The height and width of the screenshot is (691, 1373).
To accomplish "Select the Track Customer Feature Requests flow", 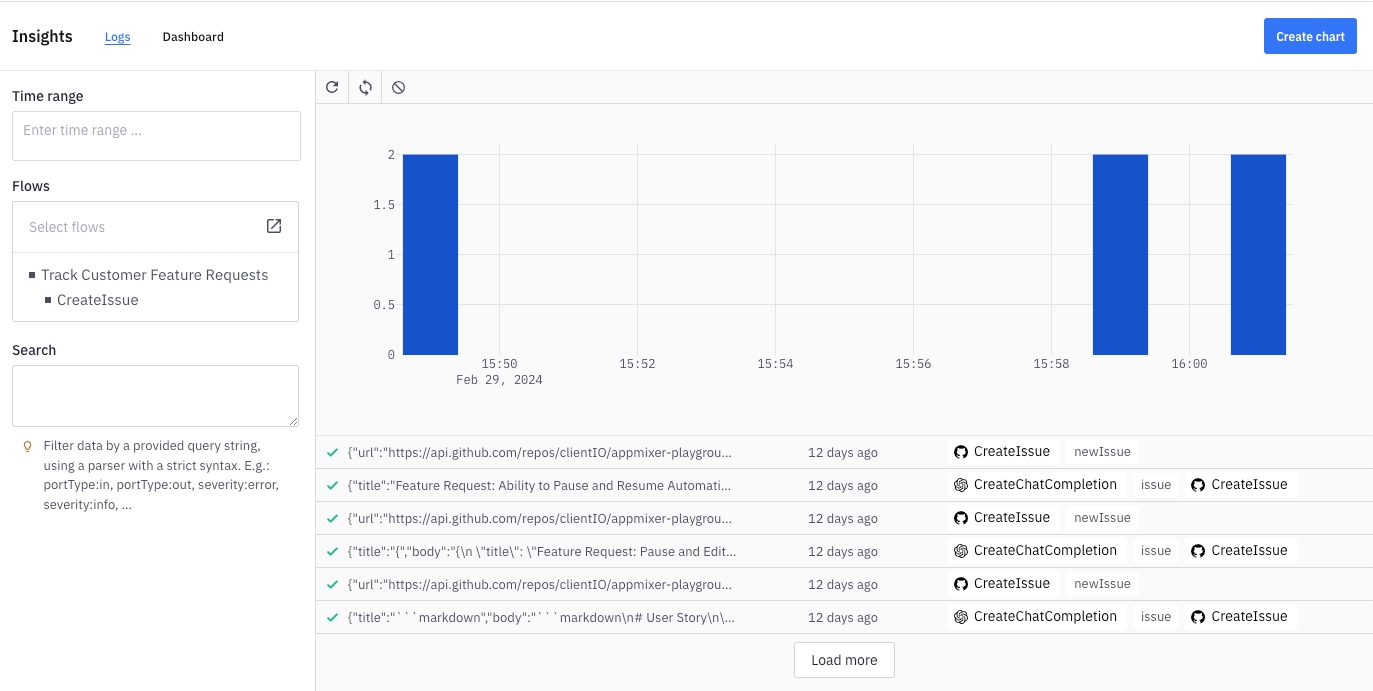I will 154,275.
